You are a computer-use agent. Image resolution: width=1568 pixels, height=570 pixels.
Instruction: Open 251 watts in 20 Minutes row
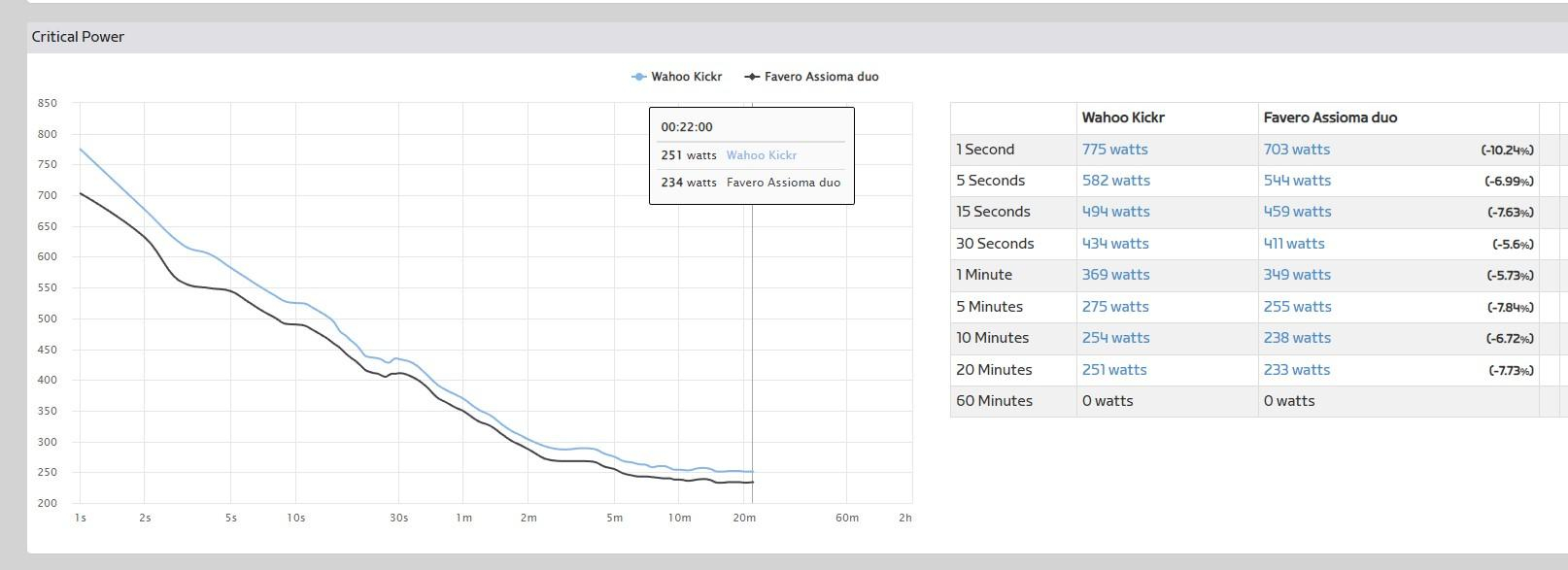[1114, 370]
